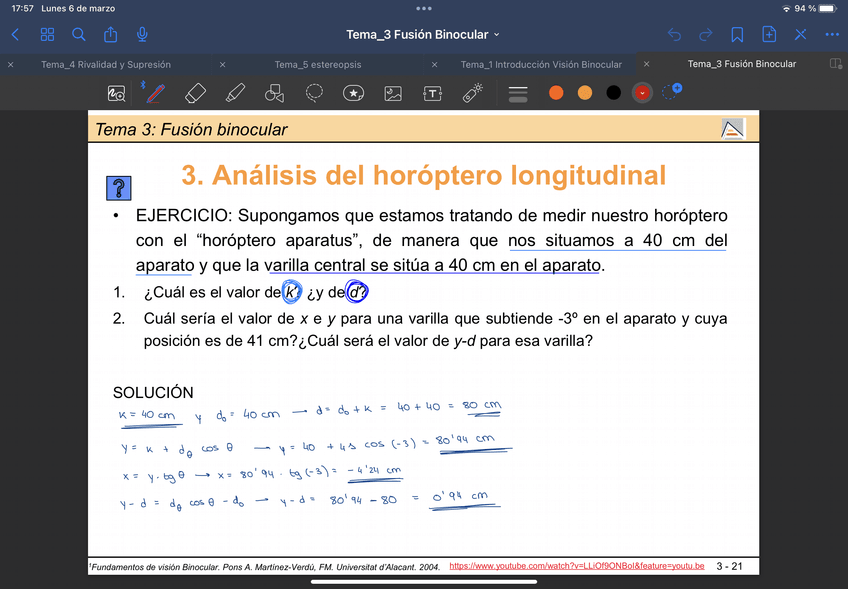Pick the orange color swatch
The width and height of the screenshot is (848, 589).
point(556,93)
